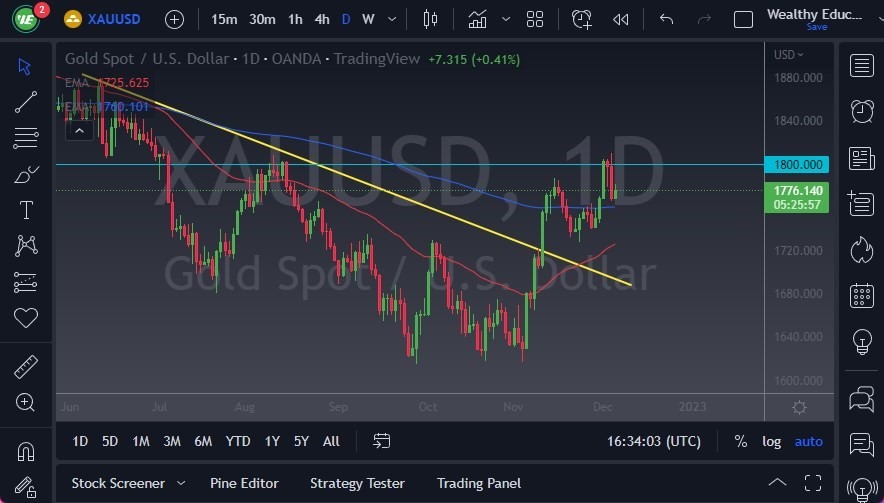Open chart settings gear on time axis
Viewport: 884px width, 503px height.
click(x=799, y=407)
